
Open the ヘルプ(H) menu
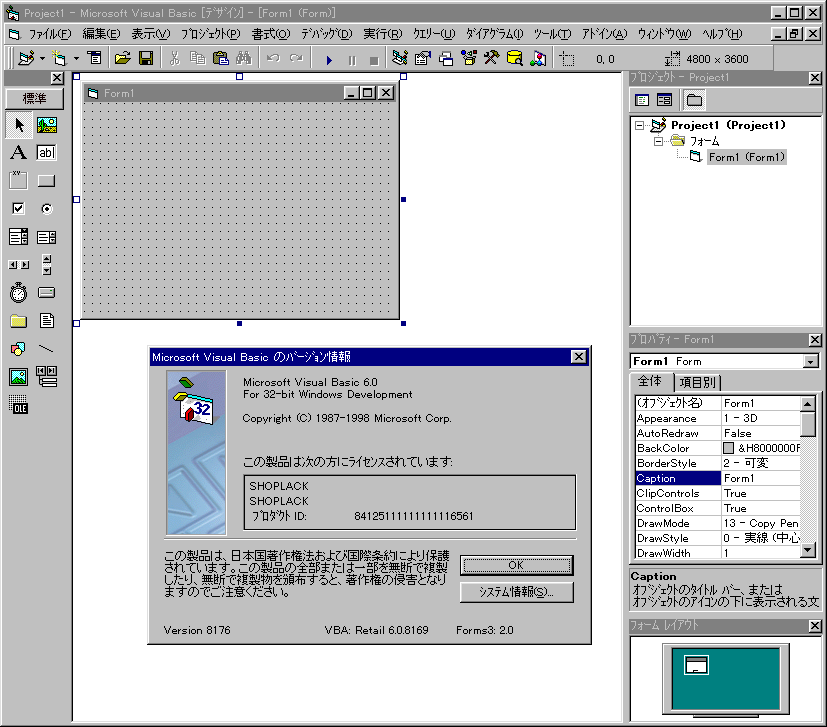coord(722,34)
